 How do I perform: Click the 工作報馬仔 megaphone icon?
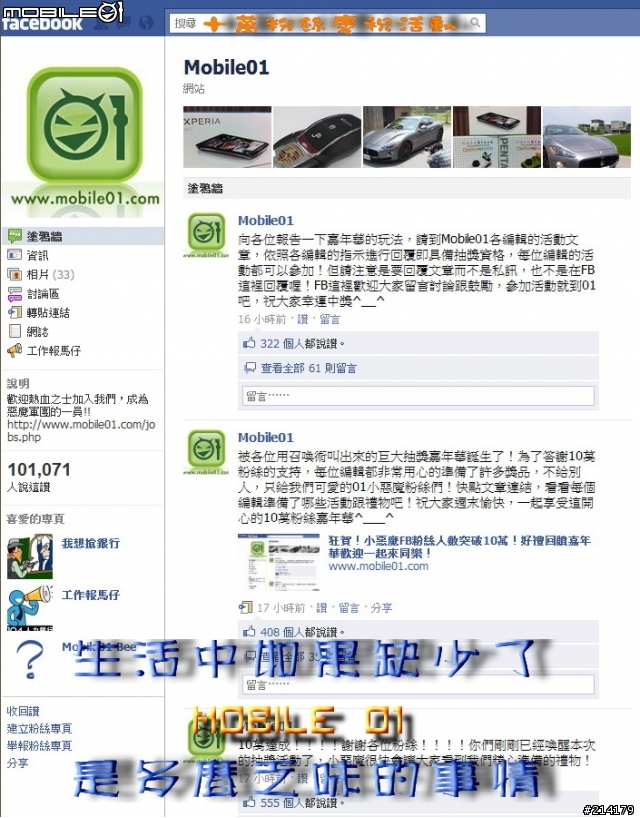pyautogui.click(x=15, y=351)
